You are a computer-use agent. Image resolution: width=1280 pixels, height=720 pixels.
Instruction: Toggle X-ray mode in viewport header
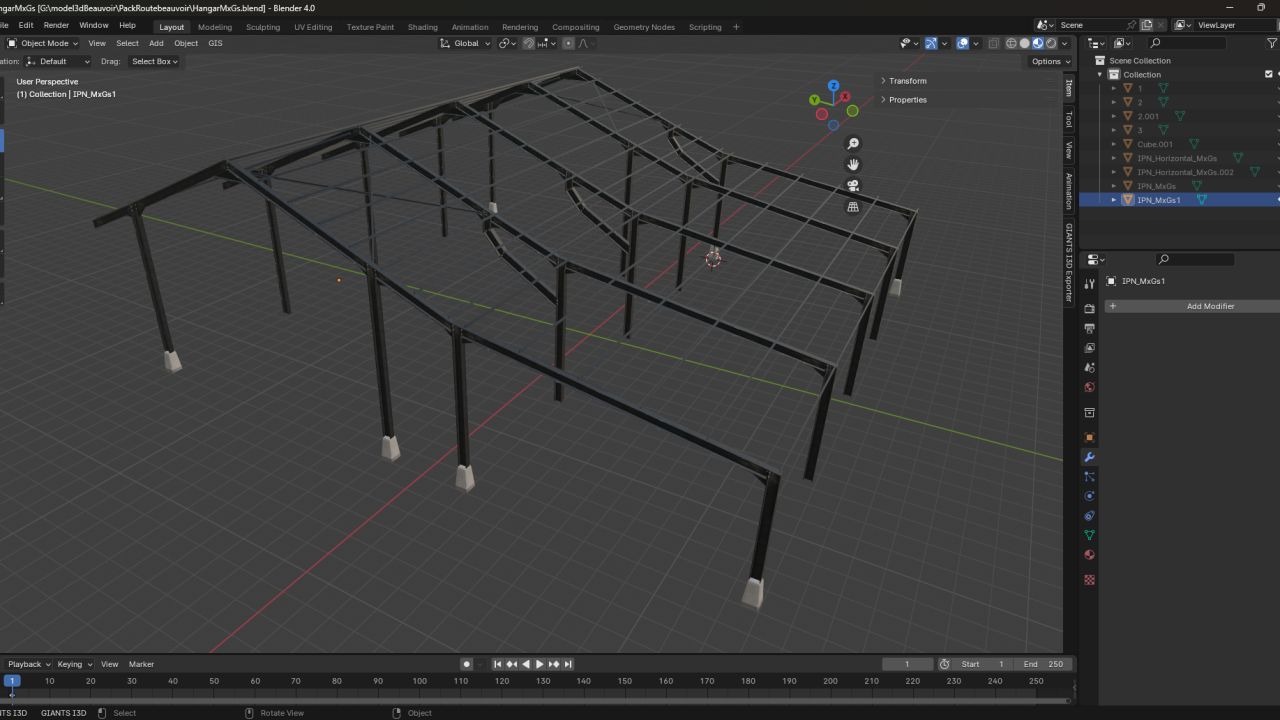pos(993,43)
